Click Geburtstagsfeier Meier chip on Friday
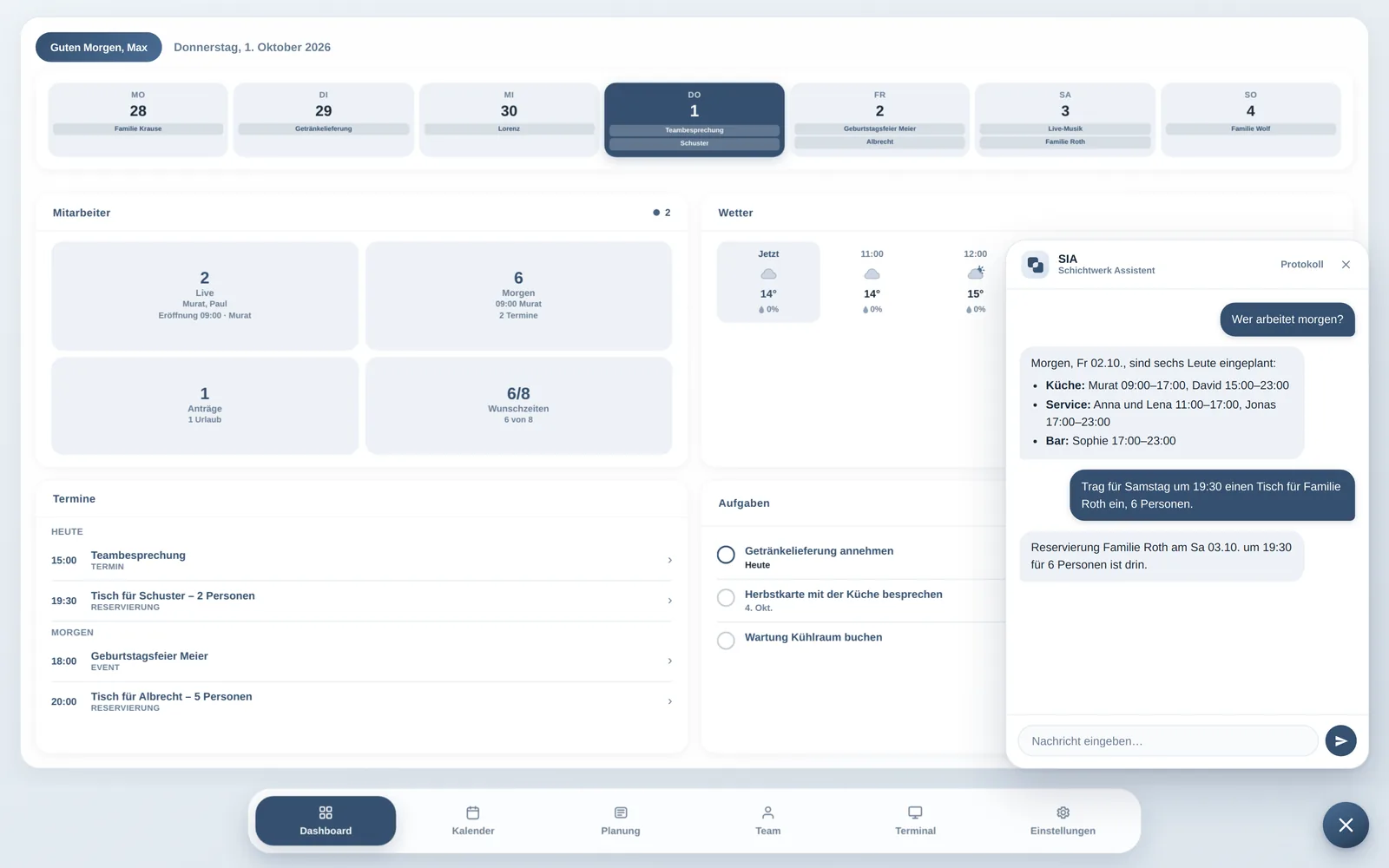Screen dimensions: 1389x868 [879, 128]
